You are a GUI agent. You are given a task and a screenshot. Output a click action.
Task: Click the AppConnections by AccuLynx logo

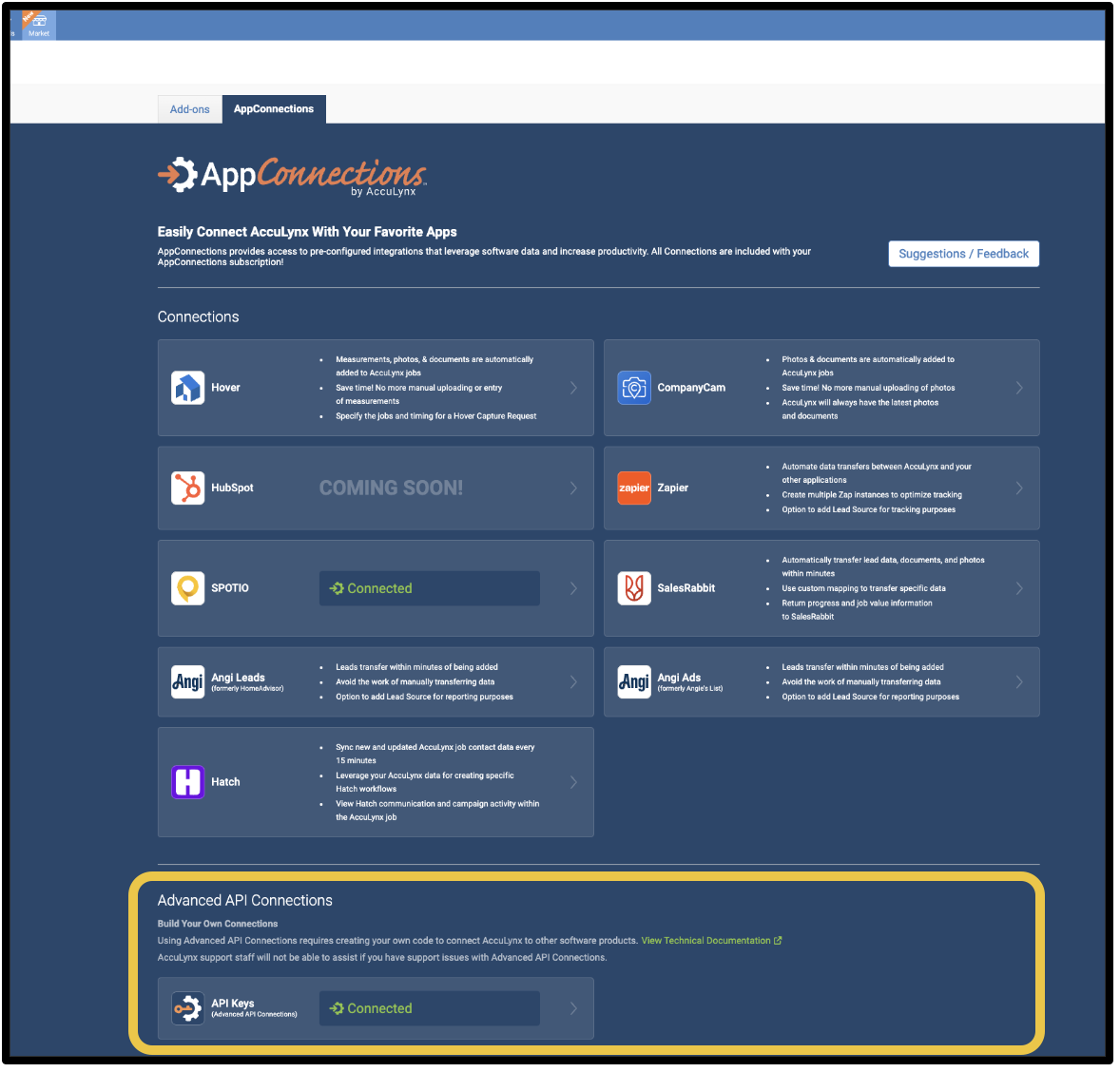(293, 176)
